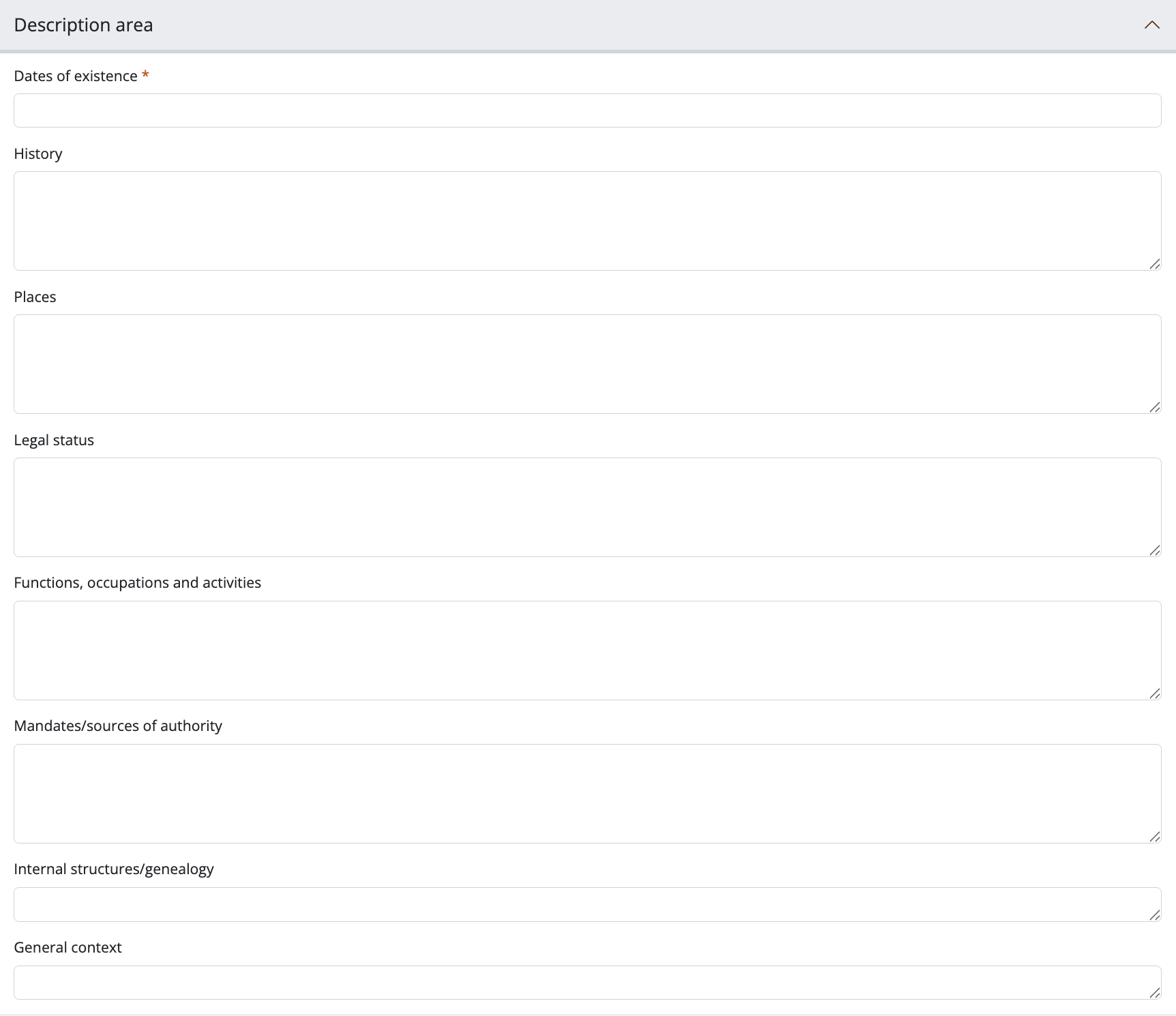Click inside the History text area
This screenshot has height=1016, width=1176.
pos(587,221)
